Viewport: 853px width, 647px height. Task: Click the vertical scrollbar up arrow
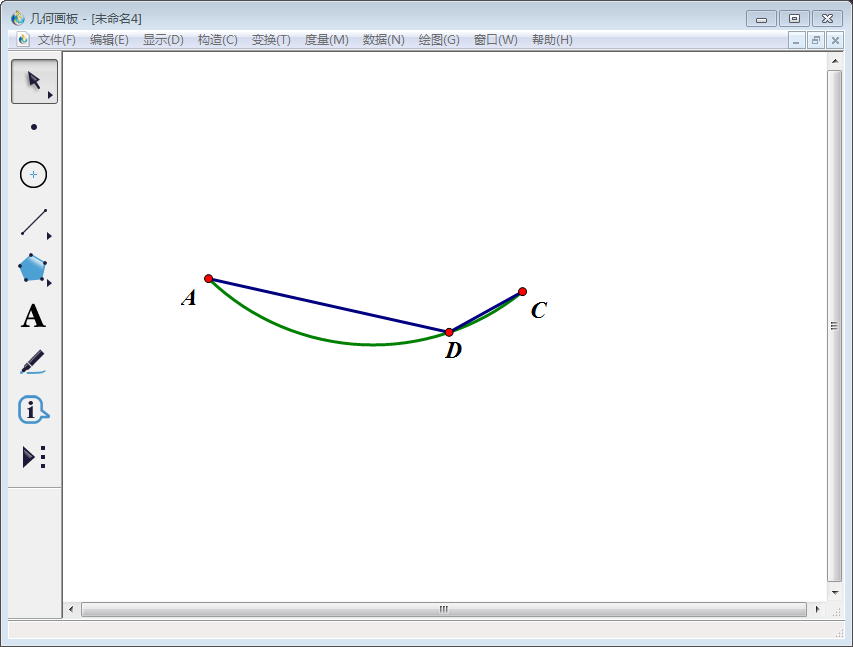pyautogui.click(x=835, y=61)
